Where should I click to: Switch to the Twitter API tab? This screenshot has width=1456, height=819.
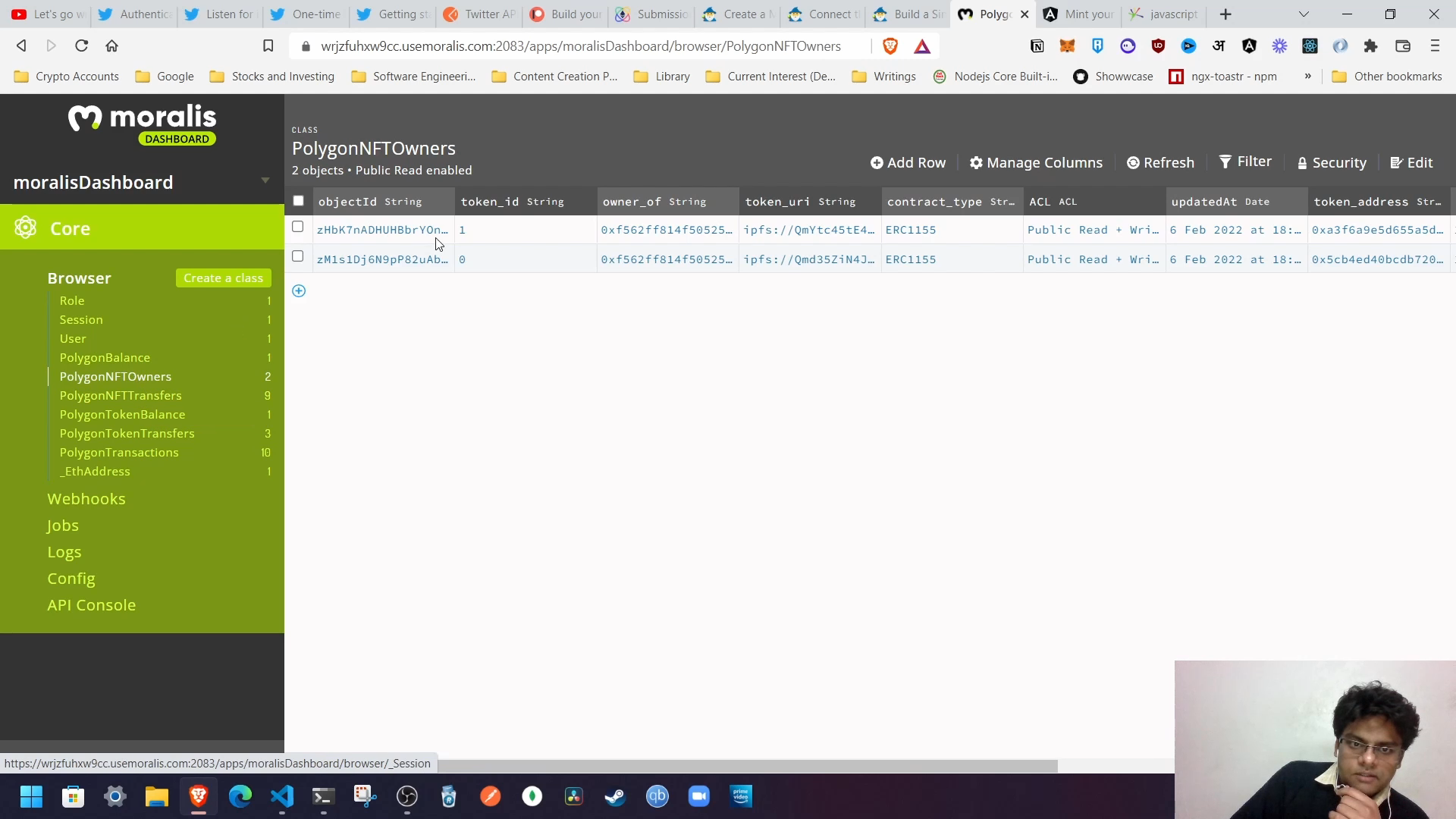point(481,14)
